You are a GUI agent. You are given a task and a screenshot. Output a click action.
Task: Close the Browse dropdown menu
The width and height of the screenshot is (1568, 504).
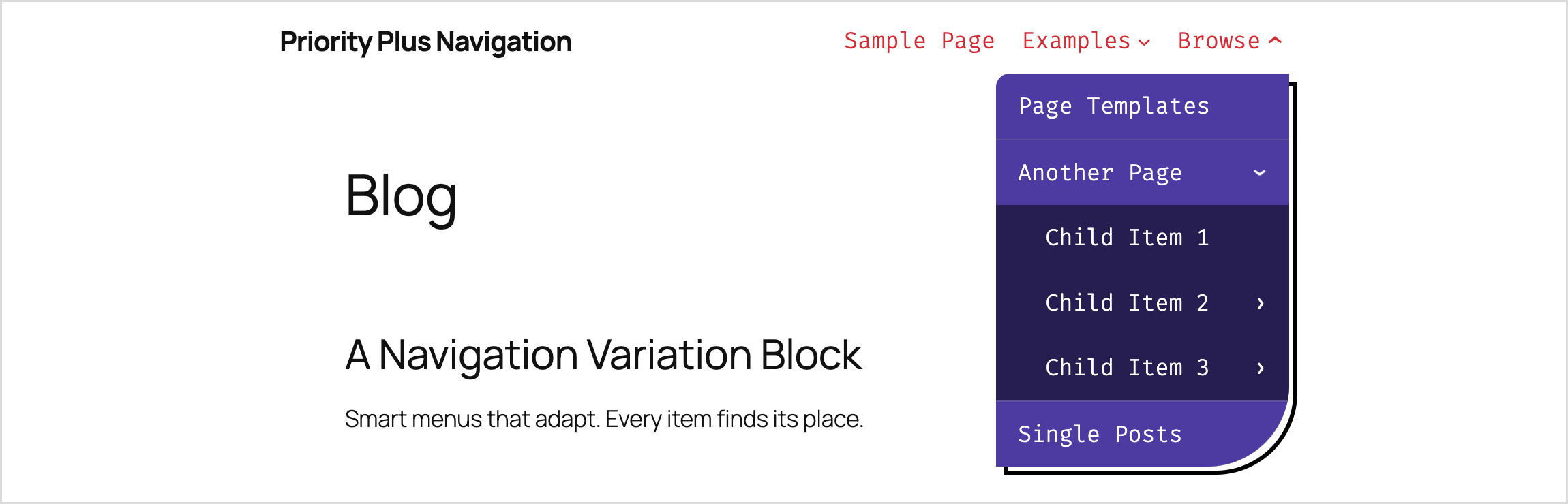click(1219, 41)
